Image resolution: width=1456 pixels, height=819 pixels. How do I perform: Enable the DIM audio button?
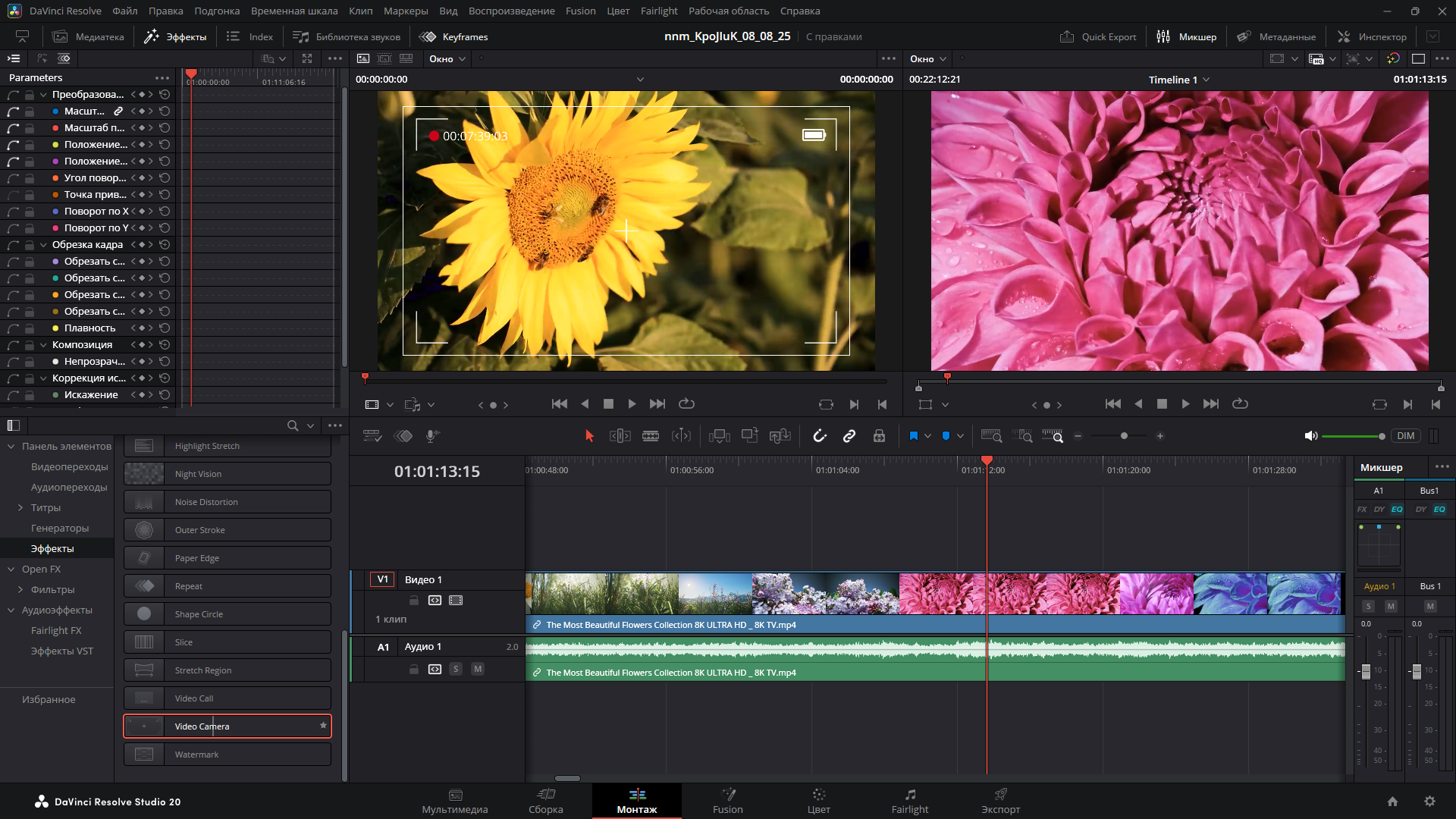tap(1405, 436)
